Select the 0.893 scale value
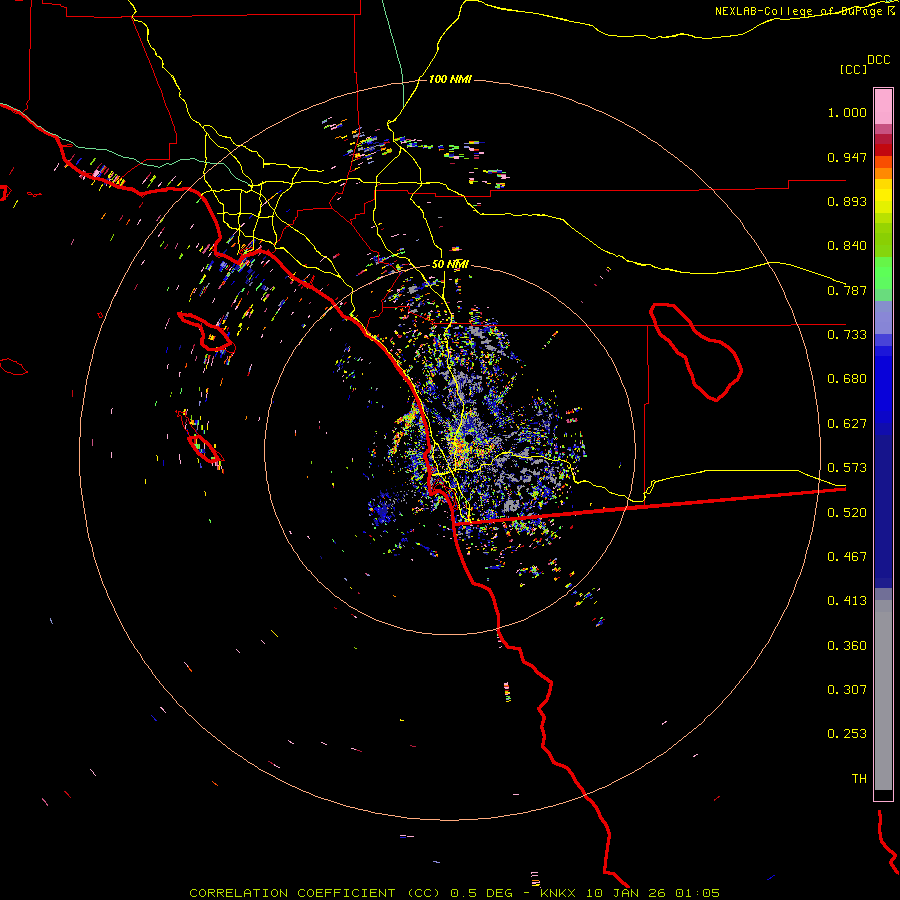This screenshot has width=900, height=900. pos(847,201)
